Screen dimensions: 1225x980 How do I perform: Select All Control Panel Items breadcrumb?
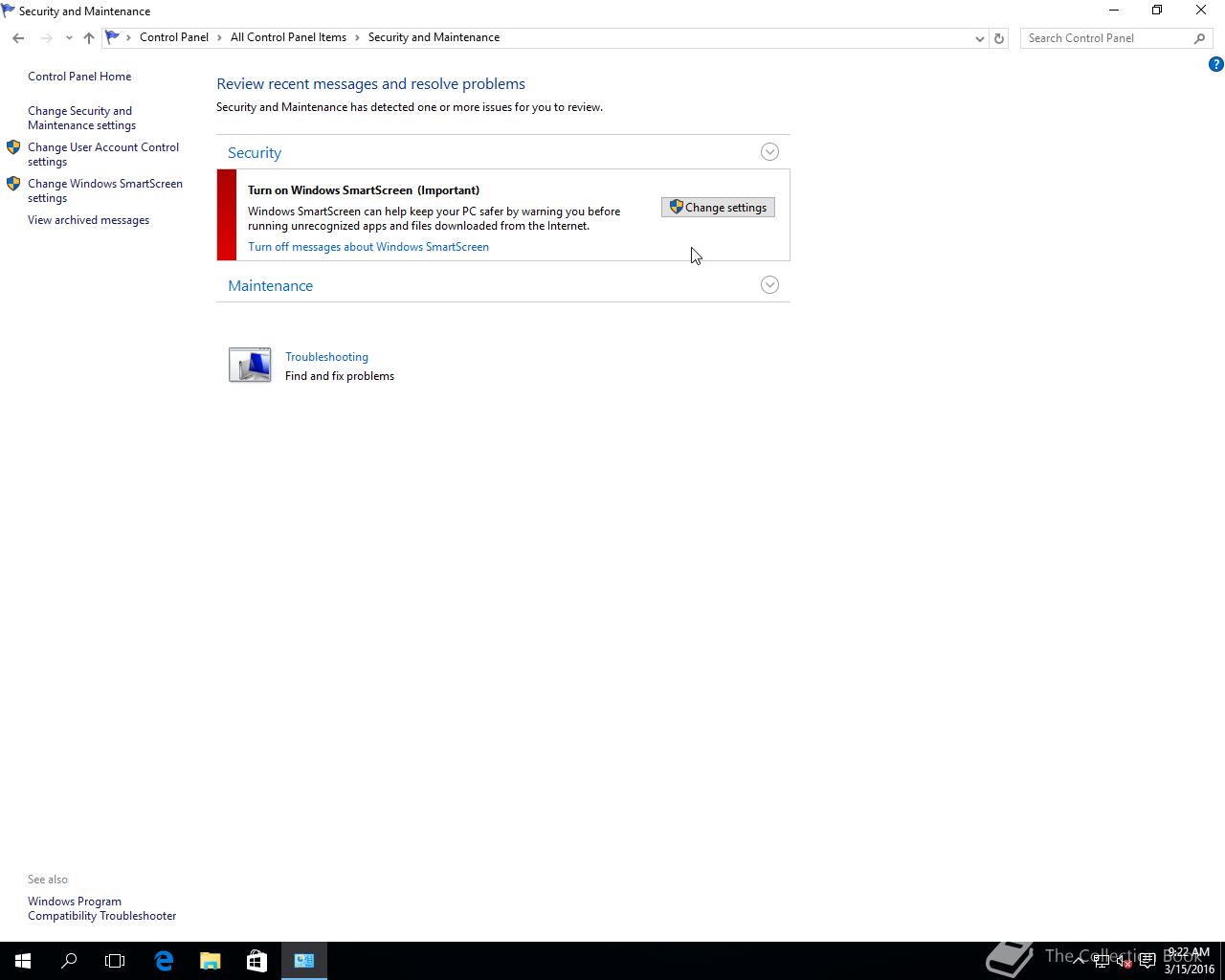click(x=288, y=37)
